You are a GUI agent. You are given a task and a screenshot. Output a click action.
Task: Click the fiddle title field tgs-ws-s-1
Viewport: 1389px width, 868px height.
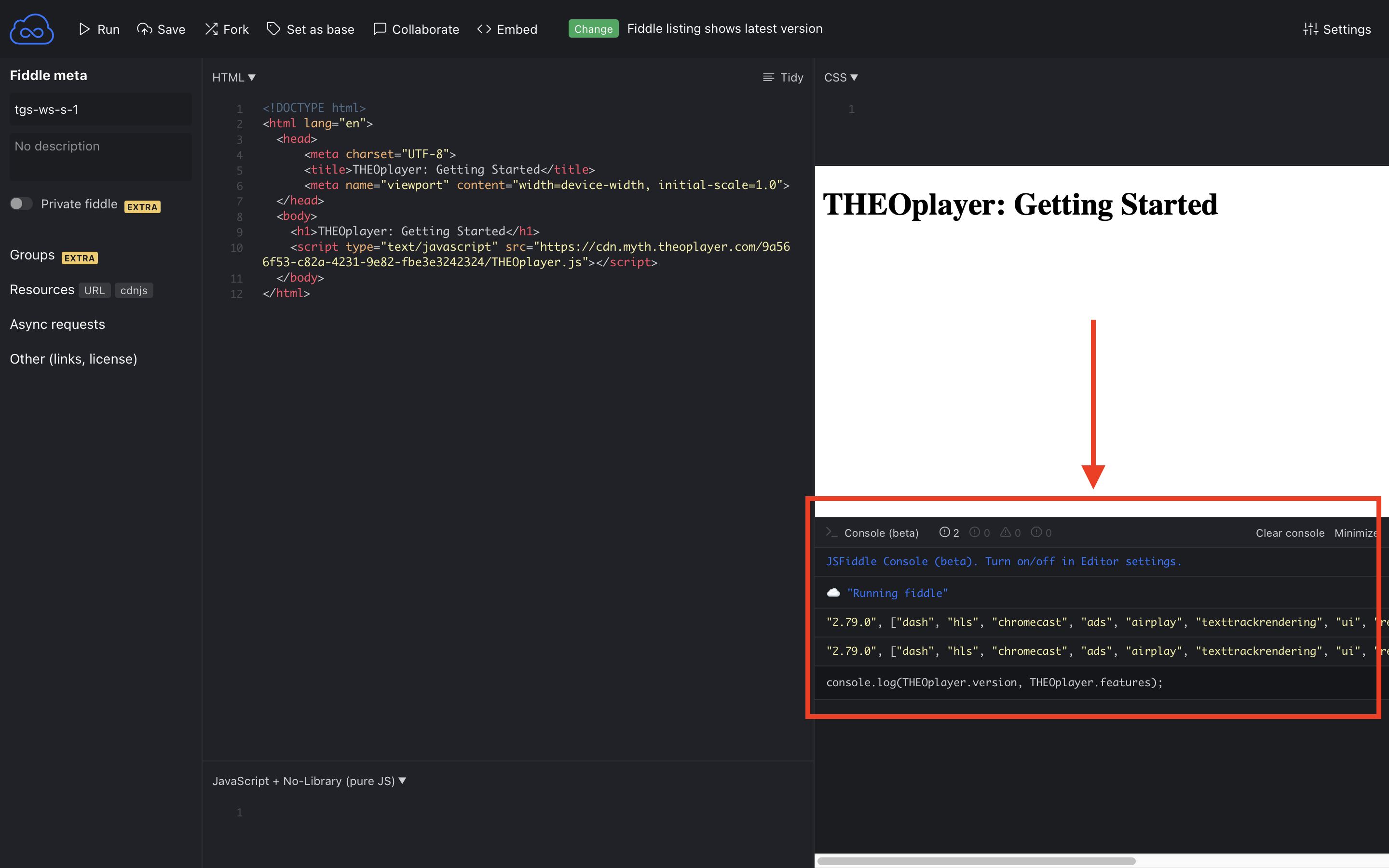click(100, 109)
